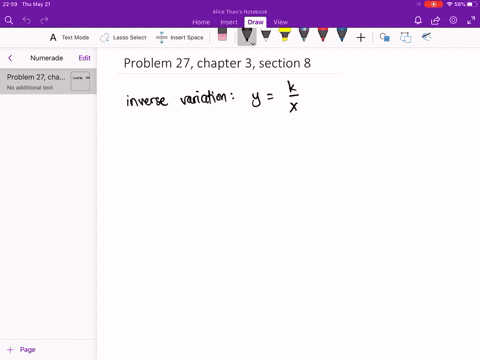Activate Lasso Select tool
480x360 pixels.
coord(123,37)
